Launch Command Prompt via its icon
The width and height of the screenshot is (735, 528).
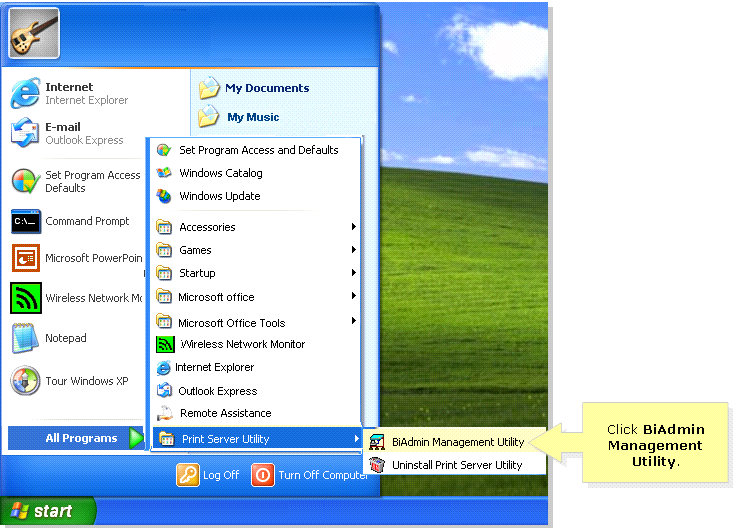tap(26, 221)
